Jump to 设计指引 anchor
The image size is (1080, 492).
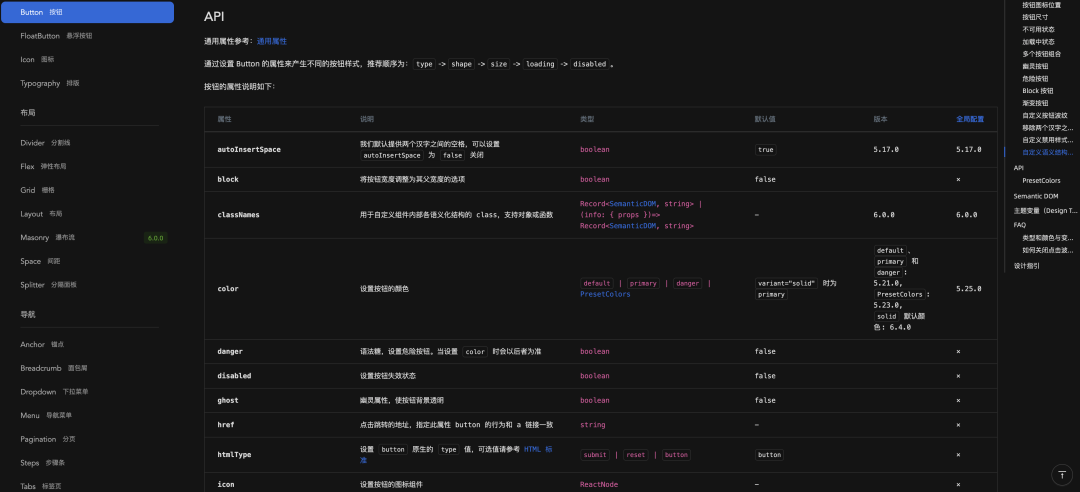[x=1026, y=265]
